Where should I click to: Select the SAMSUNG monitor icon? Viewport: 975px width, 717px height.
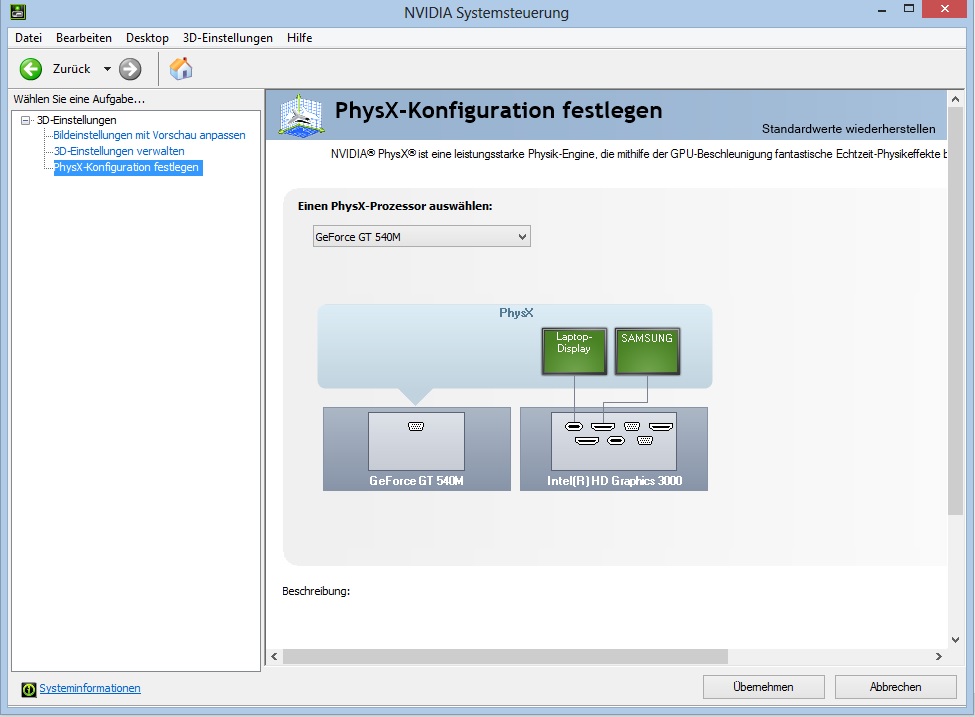(x=647, y=351)
